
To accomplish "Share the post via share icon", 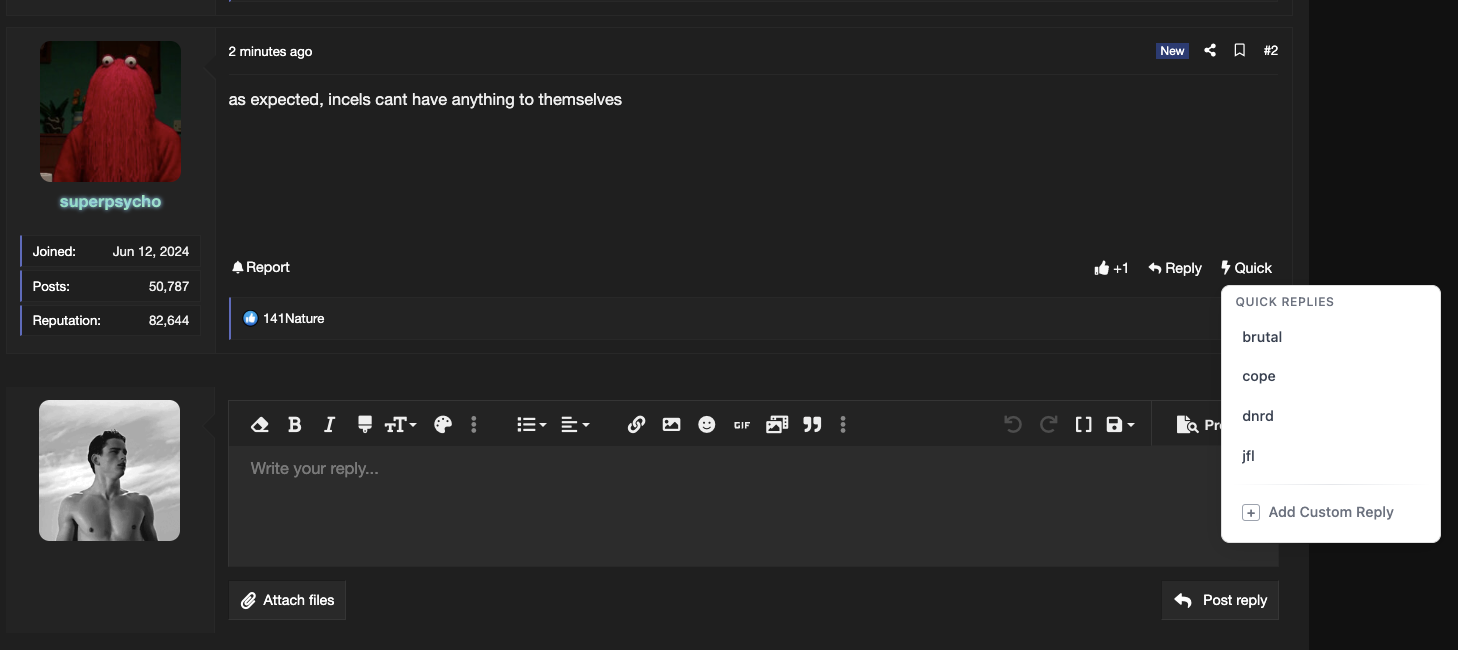I will coord(1210,50).
